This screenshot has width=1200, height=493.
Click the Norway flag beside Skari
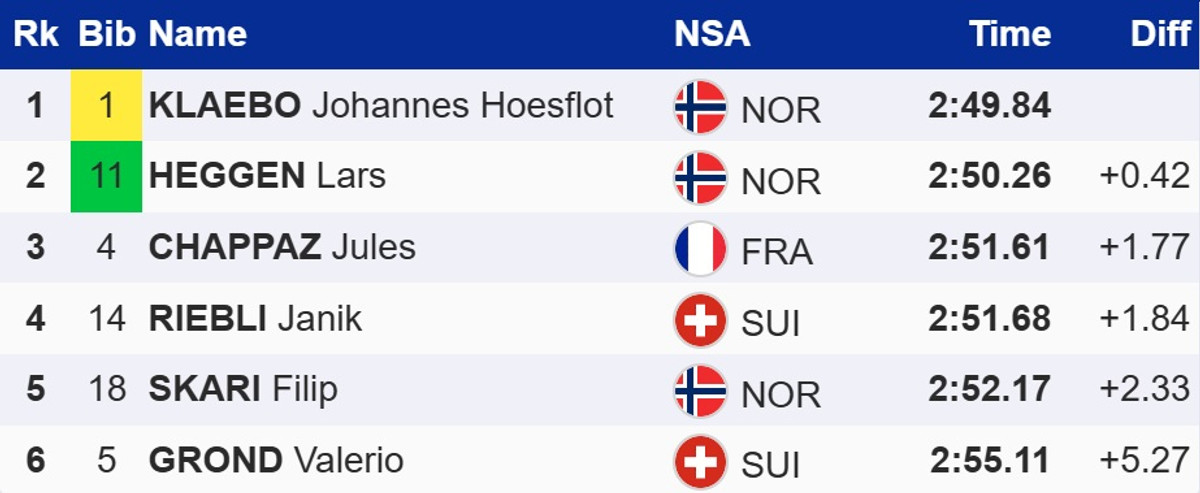[700, 390]
